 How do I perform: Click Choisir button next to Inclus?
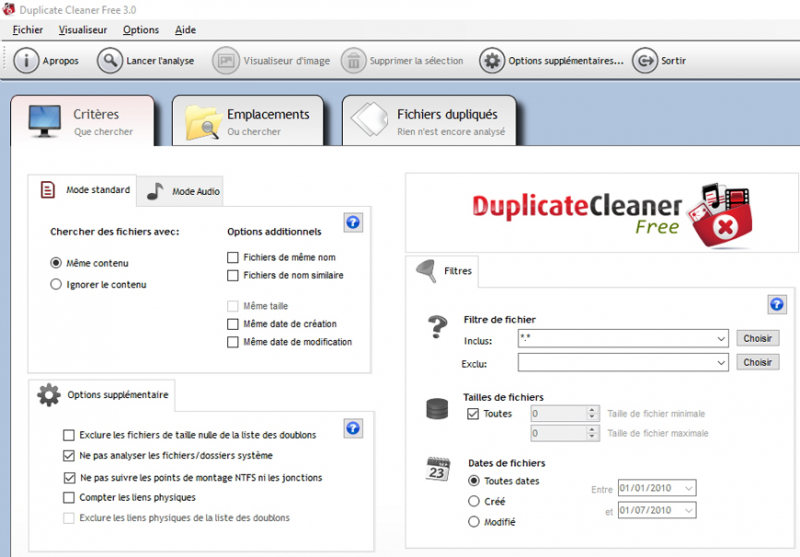coord(758,338)
